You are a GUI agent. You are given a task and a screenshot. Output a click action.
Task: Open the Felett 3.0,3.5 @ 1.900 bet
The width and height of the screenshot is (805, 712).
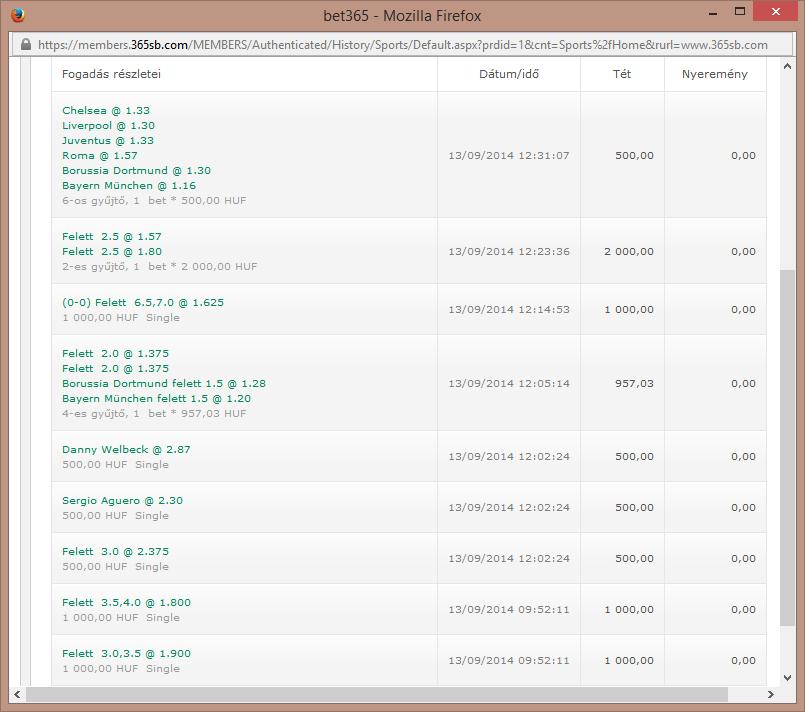coord(126,653)
